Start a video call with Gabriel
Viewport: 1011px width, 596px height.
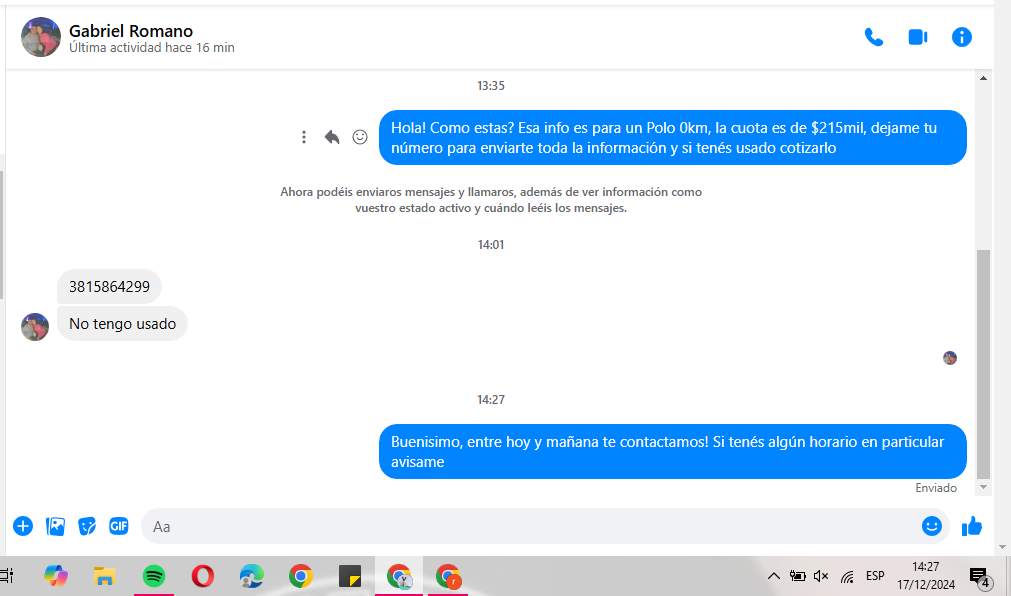917,37
